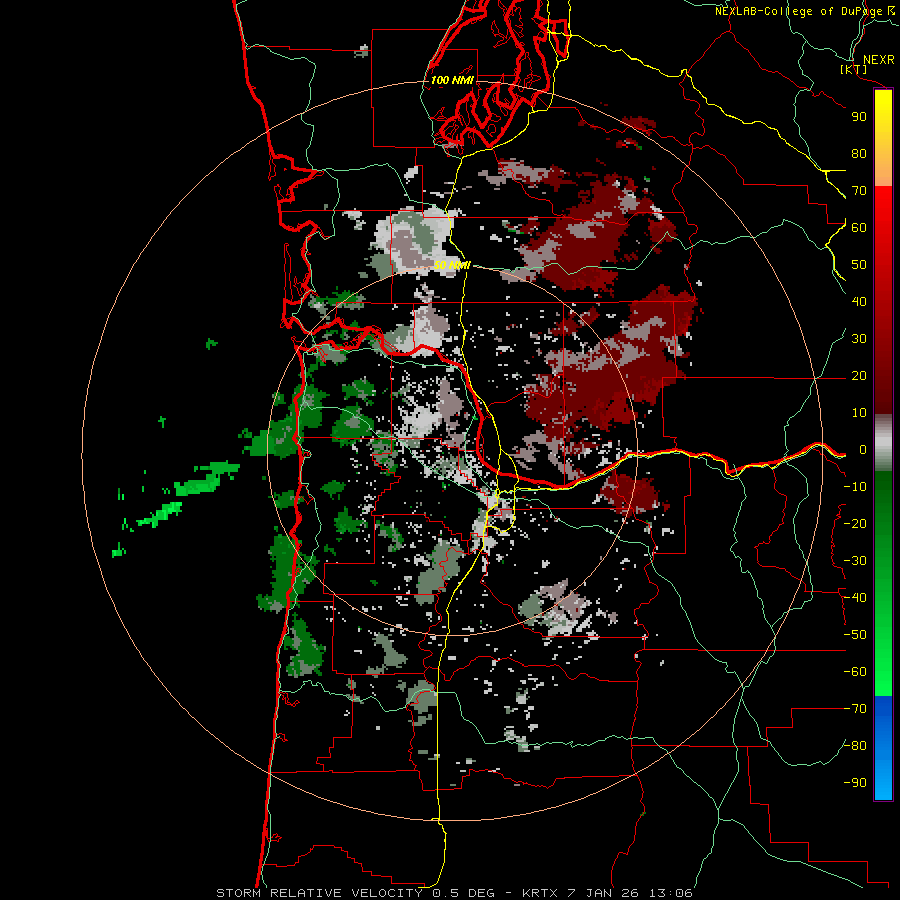Click the -10 value on the velocity scale
Image resolution: width=900 pixels, height=900 pixels.
(855, 487)
